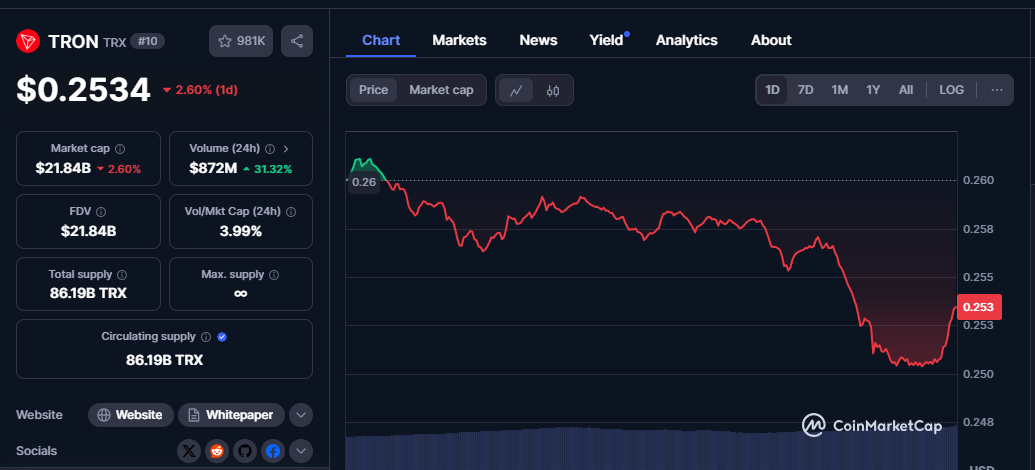Click Market cap info icon
The height and width of the screenshot is (470, 1035).
[x=120, y=149]
